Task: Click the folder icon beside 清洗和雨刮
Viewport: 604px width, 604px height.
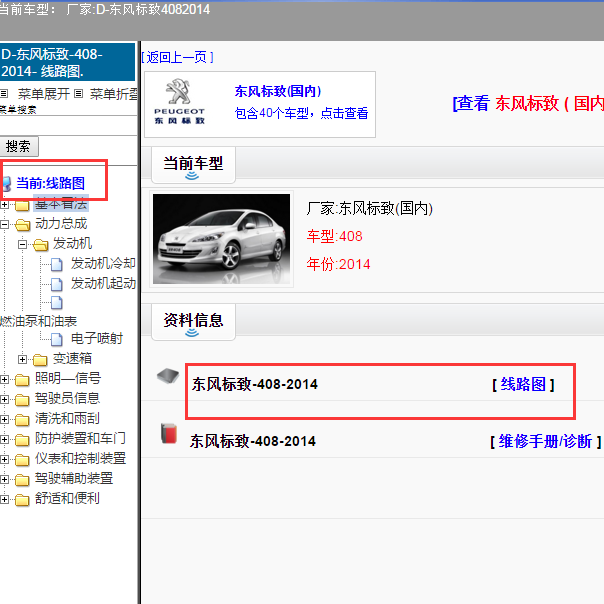Action: (22, 419)
